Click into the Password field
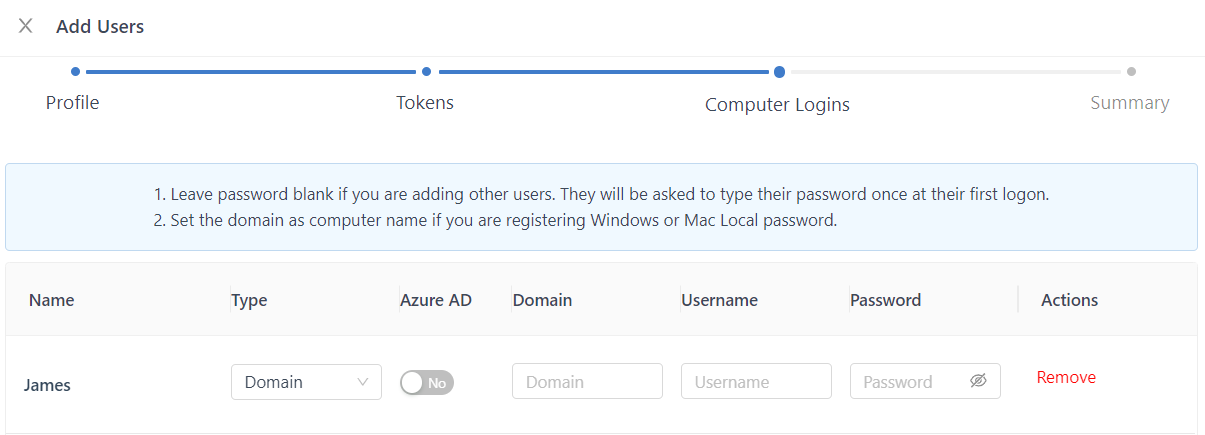 coord(910,381)
